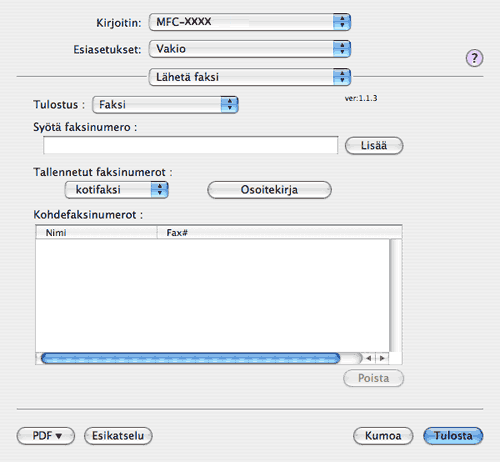Image resolution: width=500 pixels, height=462 pixels.
Task: Click the purple help question mark icon
Action: pos(474,58)
